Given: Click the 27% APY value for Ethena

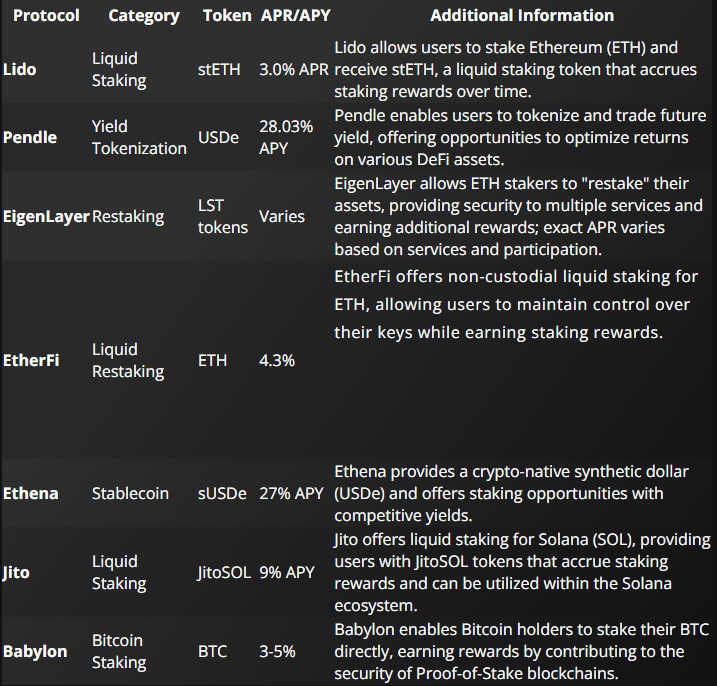Looking at the screenshot, I should click(290, 493).
